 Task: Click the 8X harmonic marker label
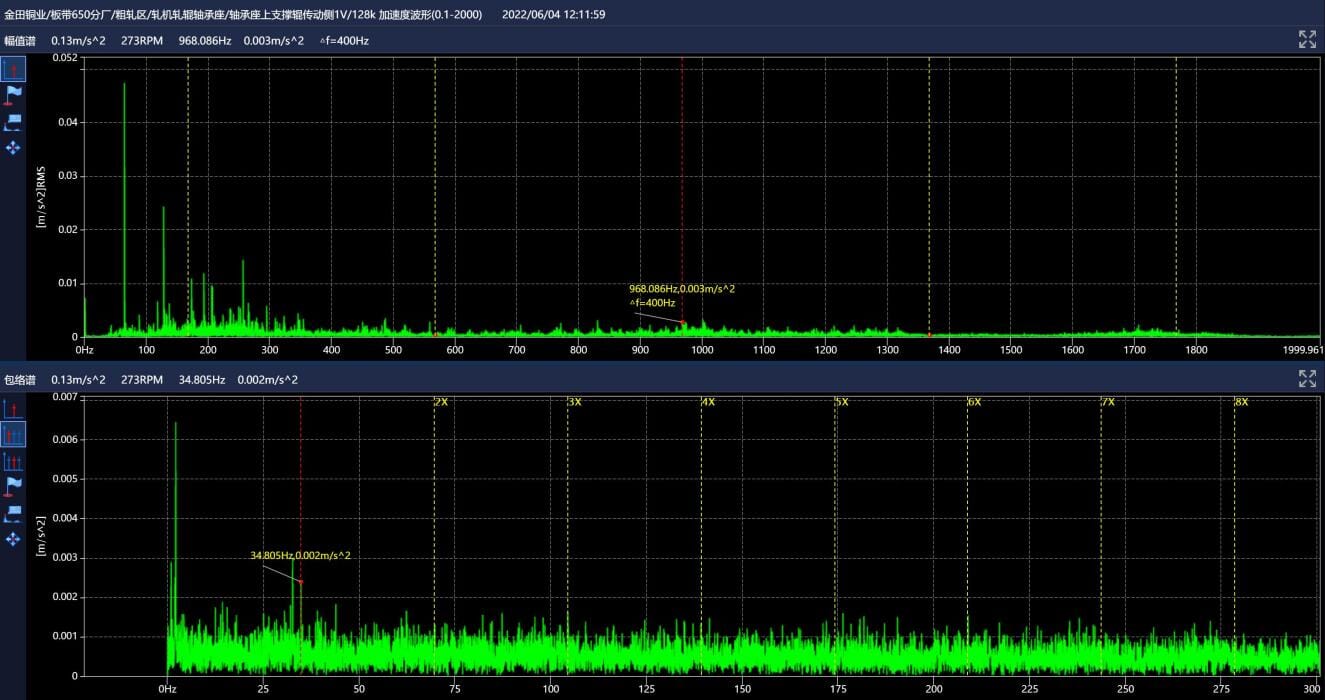[x=1241, y=402]
